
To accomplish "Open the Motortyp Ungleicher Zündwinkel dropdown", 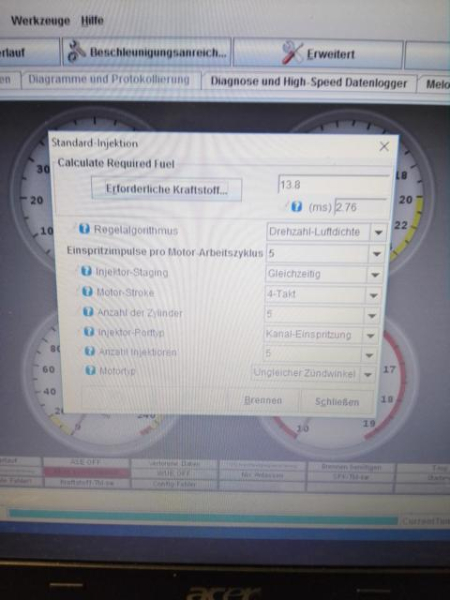I will (313, 373).
